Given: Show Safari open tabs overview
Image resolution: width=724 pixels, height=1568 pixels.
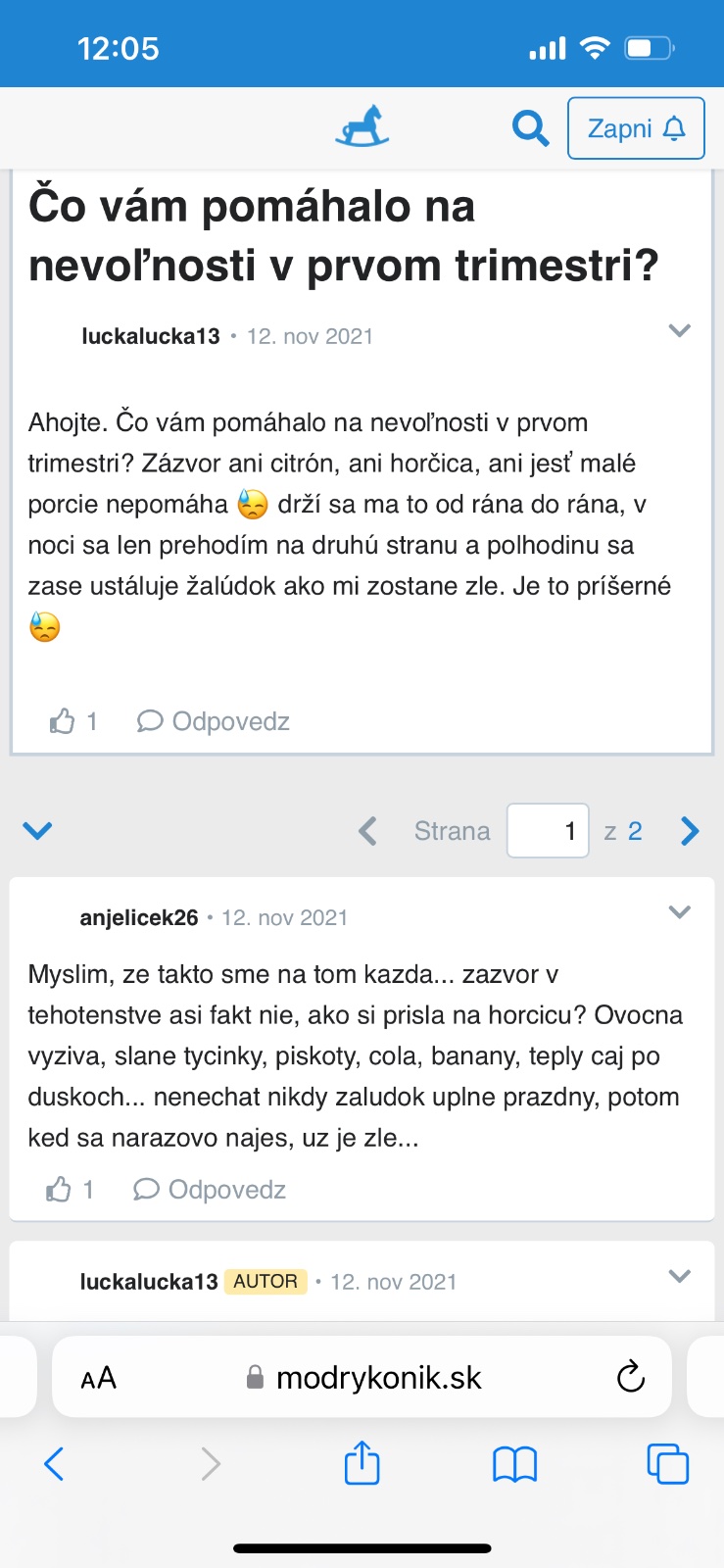Looking at the screenshot, I should (668, 1464).
